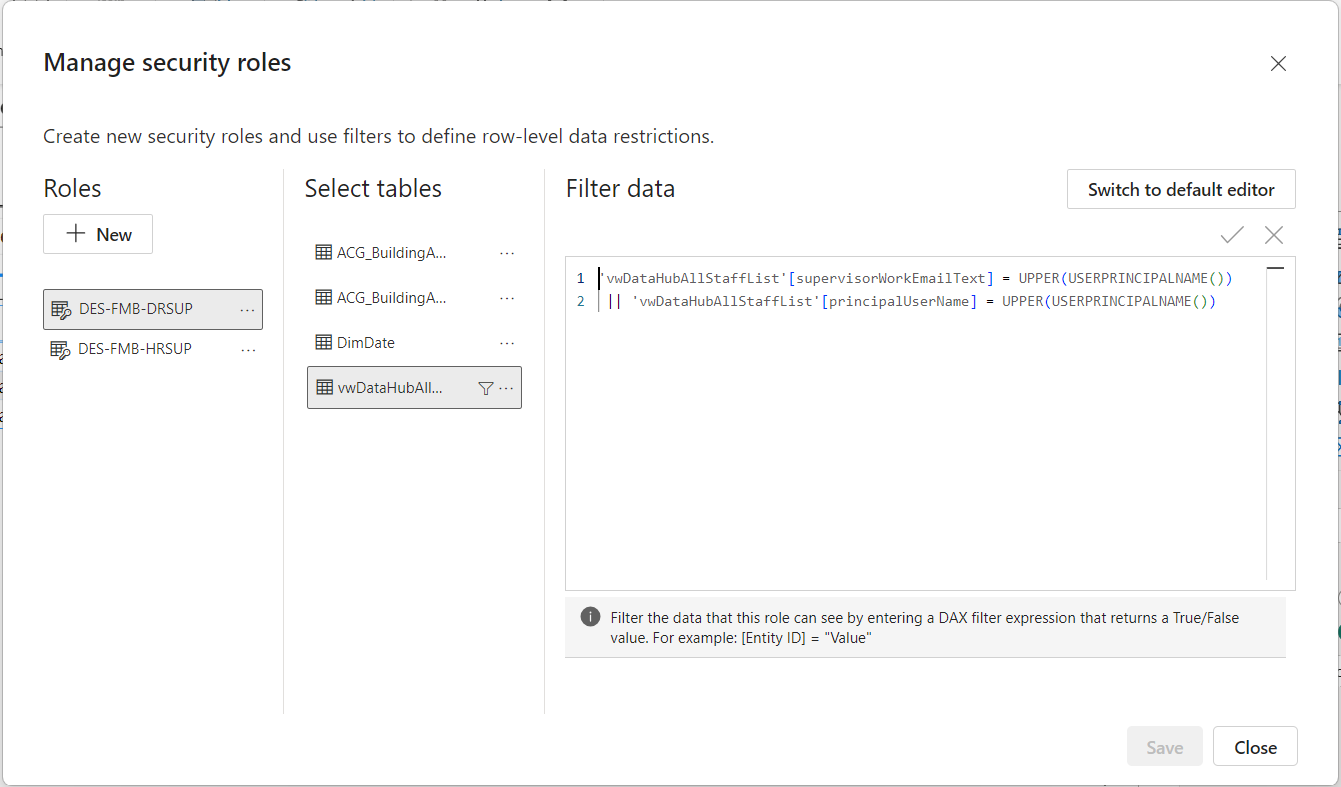Discard DAX filter changes with X icon
Viewport: 1341px width, 787px height.
click(1273, 235)
